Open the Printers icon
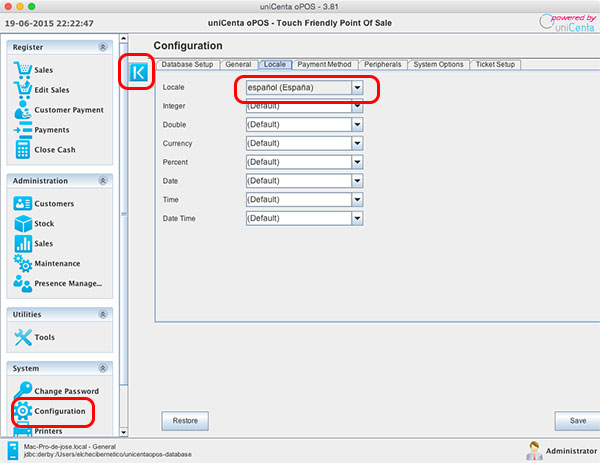 pos(23,431)
